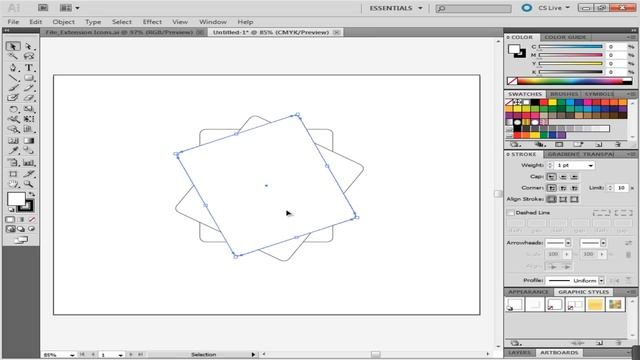Image resolution: width=640 pixels, height=360 pixels.
Task: Align stroke to center
Action: pyautogui.click(x=551, y=199)
